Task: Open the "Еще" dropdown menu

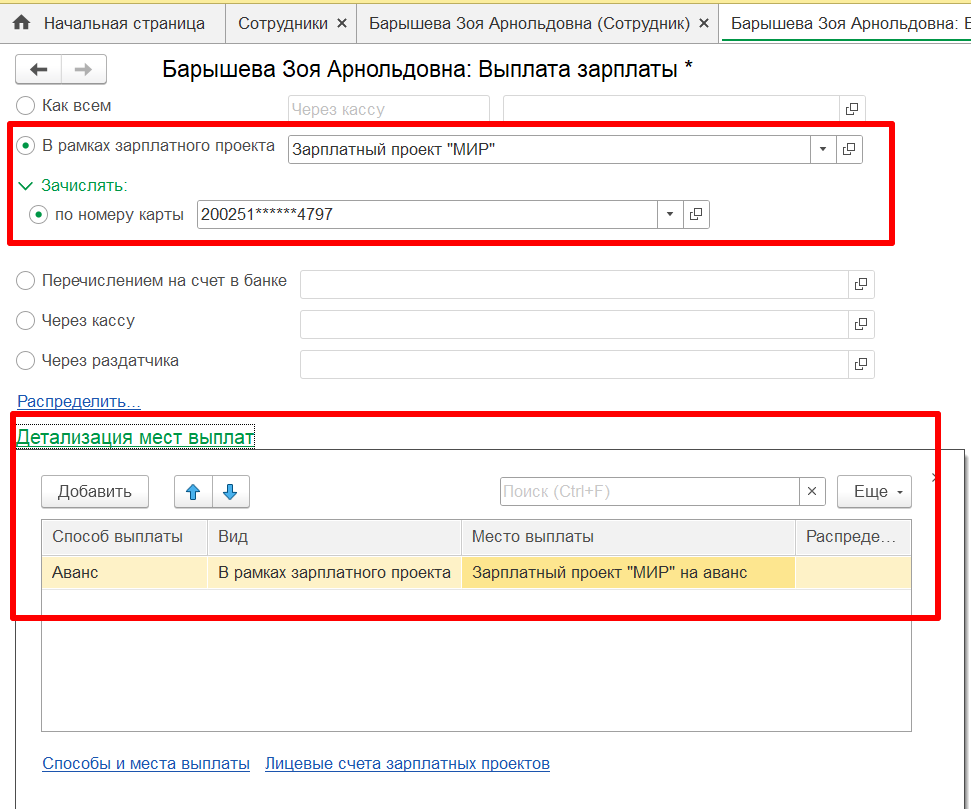Action: point(874,491)
